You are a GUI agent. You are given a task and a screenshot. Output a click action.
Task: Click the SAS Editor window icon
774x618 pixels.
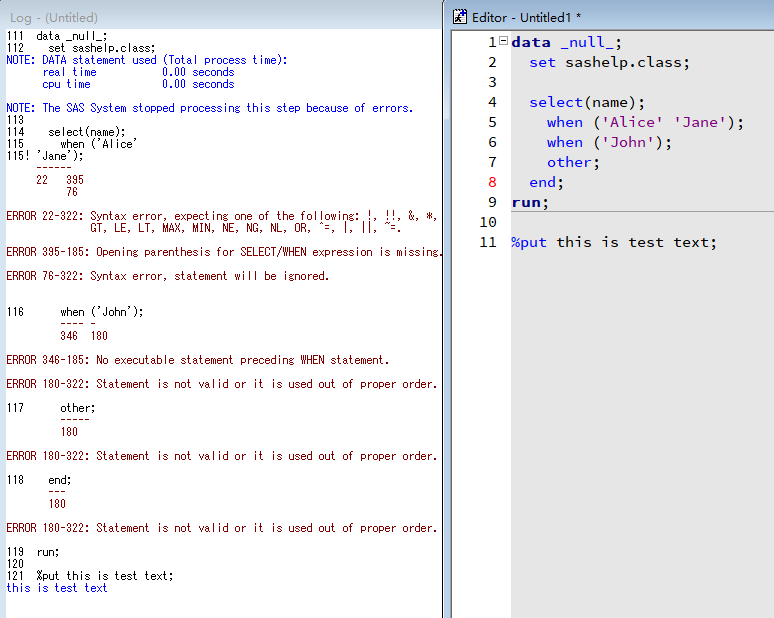click(460, 16)
